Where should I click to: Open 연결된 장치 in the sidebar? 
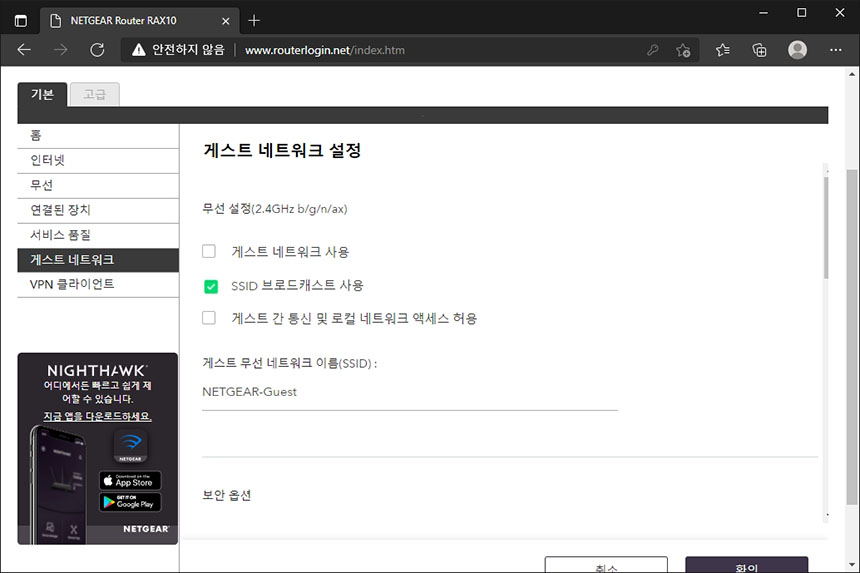click(98, 211)
